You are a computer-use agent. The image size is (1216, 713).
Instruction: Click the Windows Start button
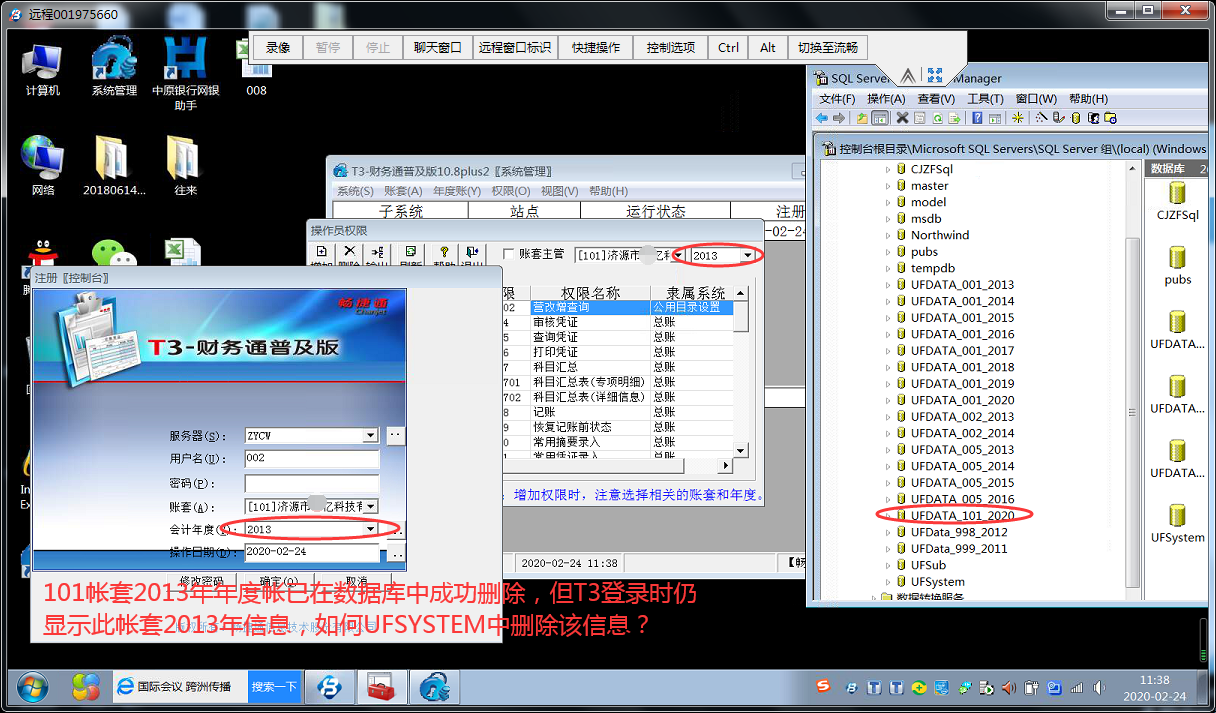point(32,687)
